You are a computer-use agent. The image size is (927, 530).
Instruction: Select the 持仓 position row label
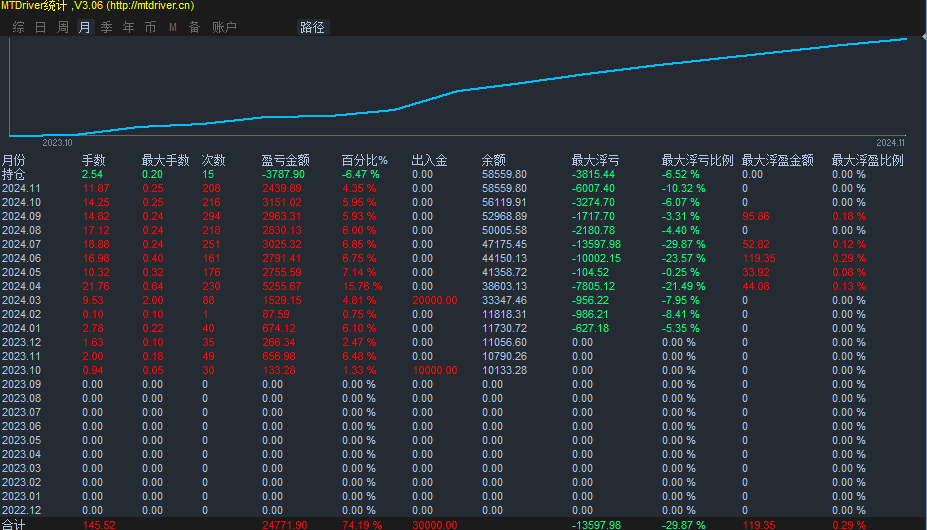(x=14, y=174)
